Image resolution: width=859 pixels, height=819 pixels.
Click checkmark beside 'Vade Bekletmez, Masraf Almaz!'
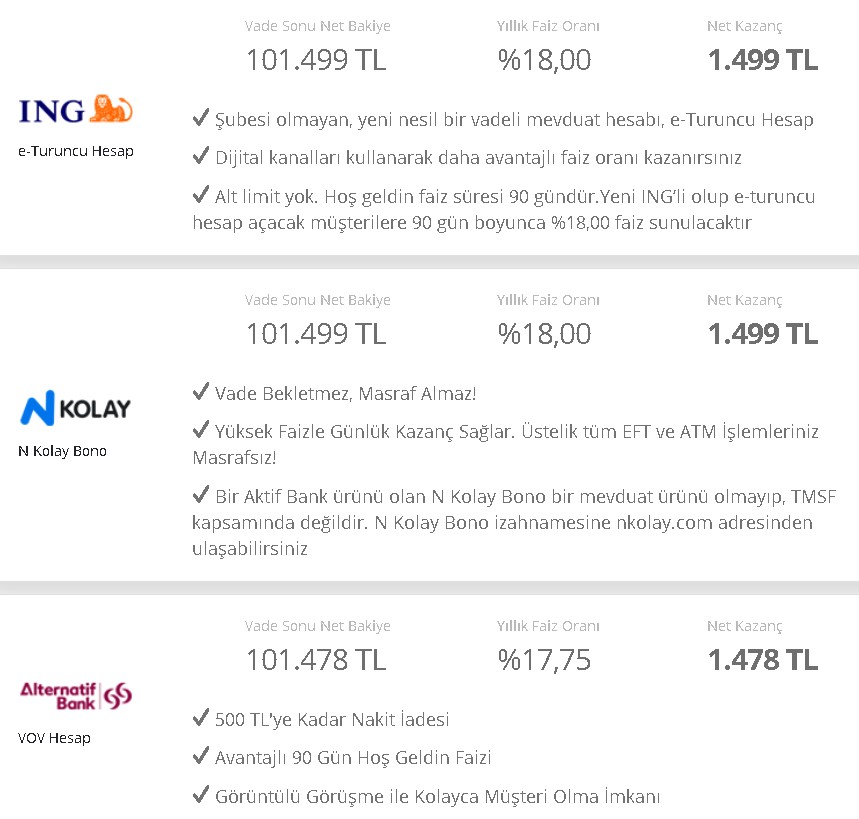pyautogui.click(x=201, y=392)
